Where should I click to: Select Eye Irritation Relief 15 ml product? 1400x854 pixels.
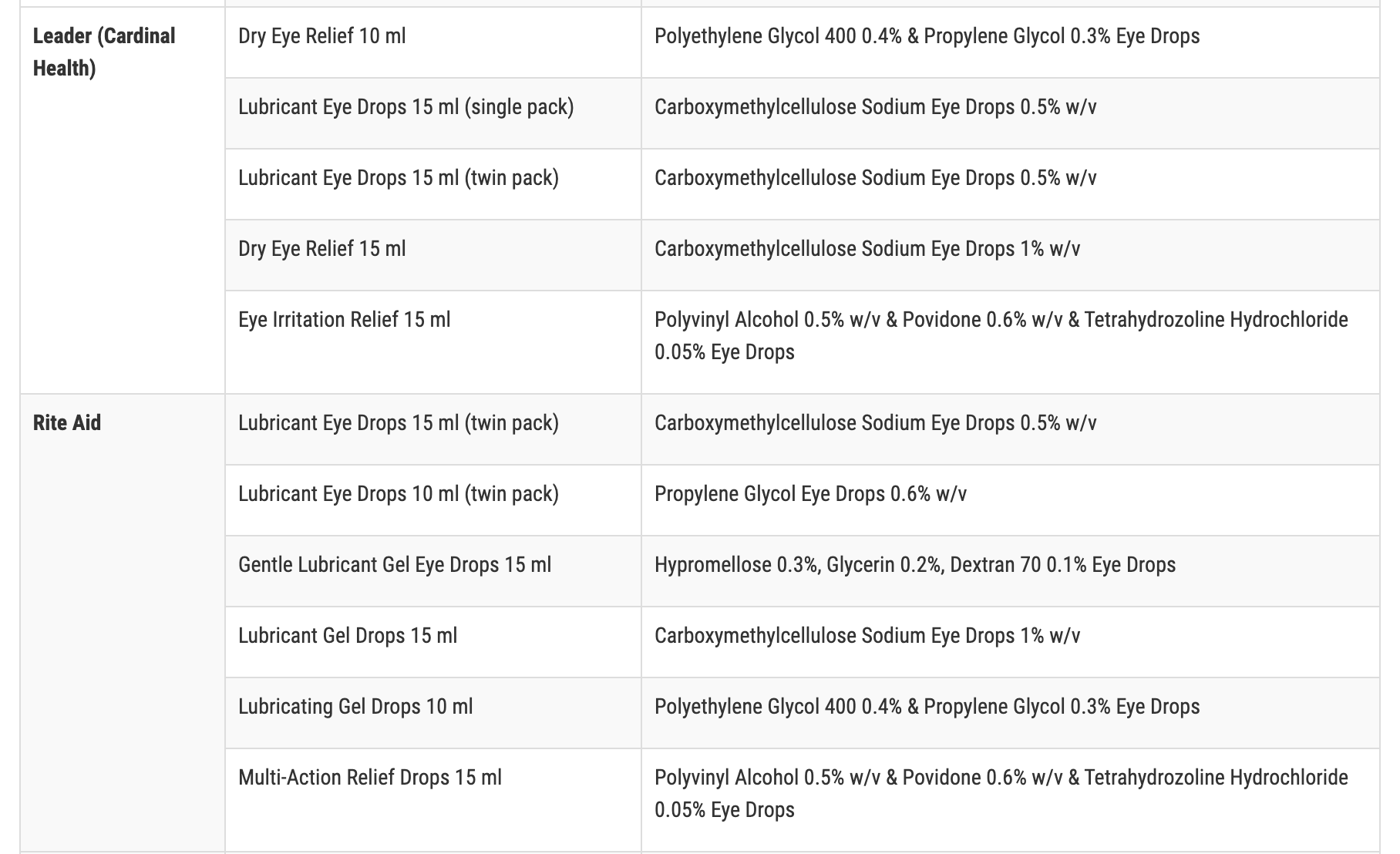tap(344, 320)
